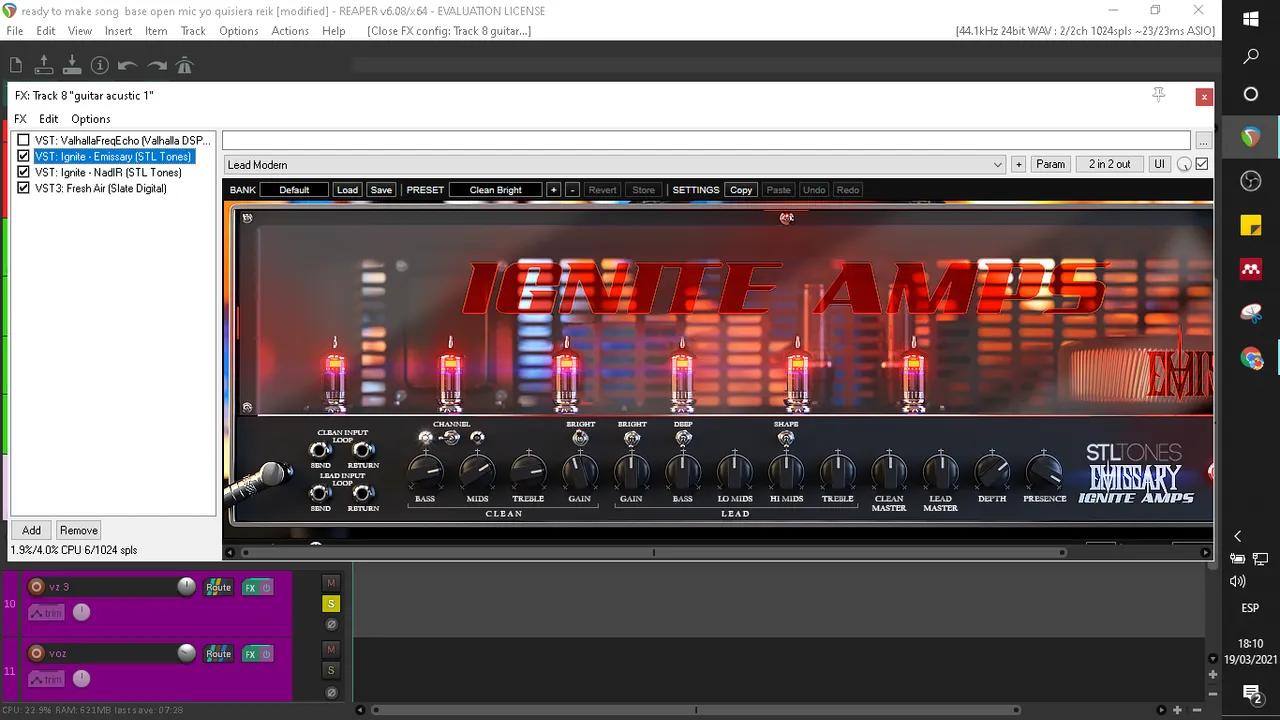
Task: Open Route for track voz
Action: pyautogui.click(x=219, y=653)
